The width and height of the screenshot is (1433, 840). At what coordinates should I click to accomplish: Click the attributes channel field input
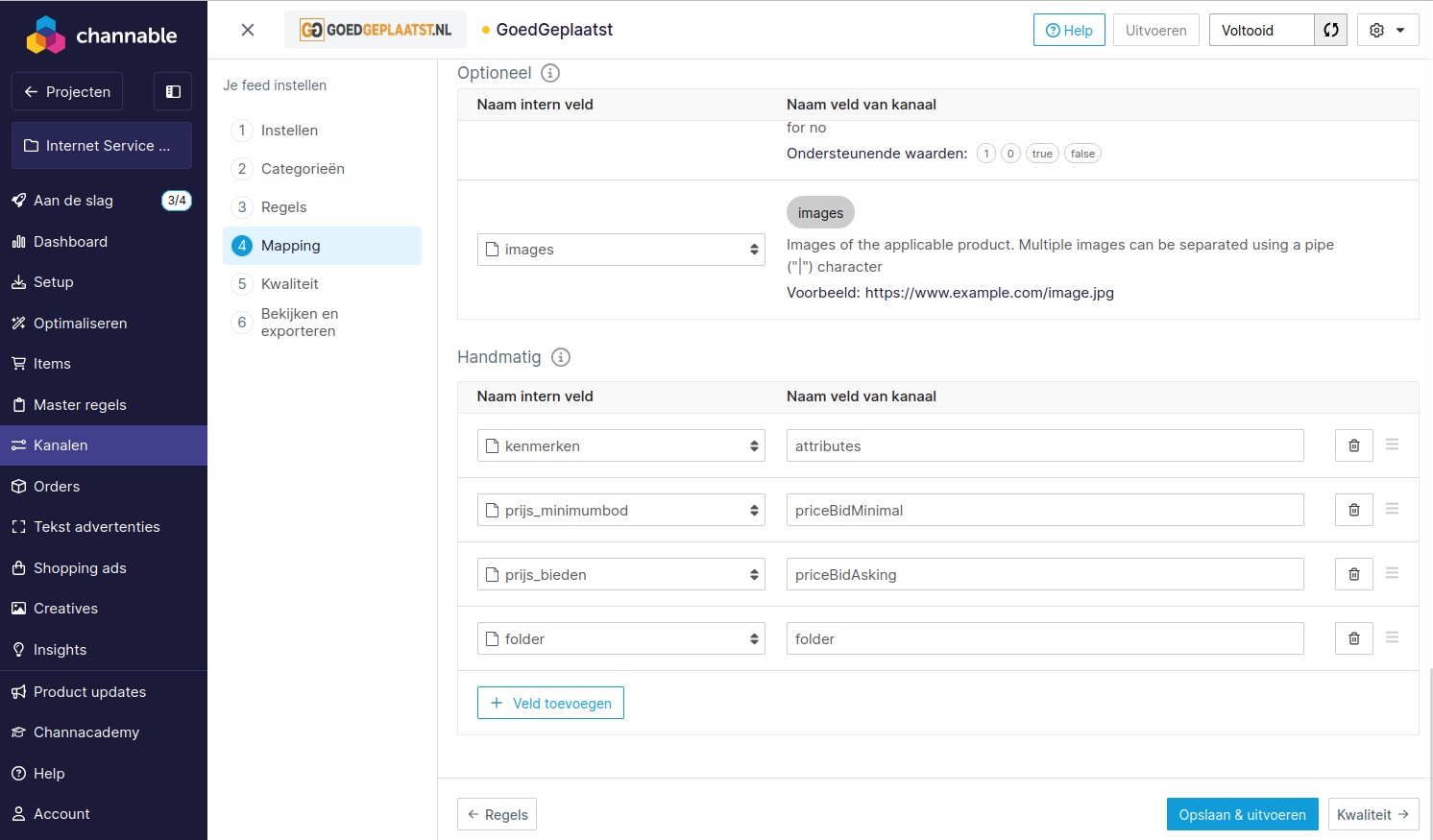click(x=1044, y=445)
